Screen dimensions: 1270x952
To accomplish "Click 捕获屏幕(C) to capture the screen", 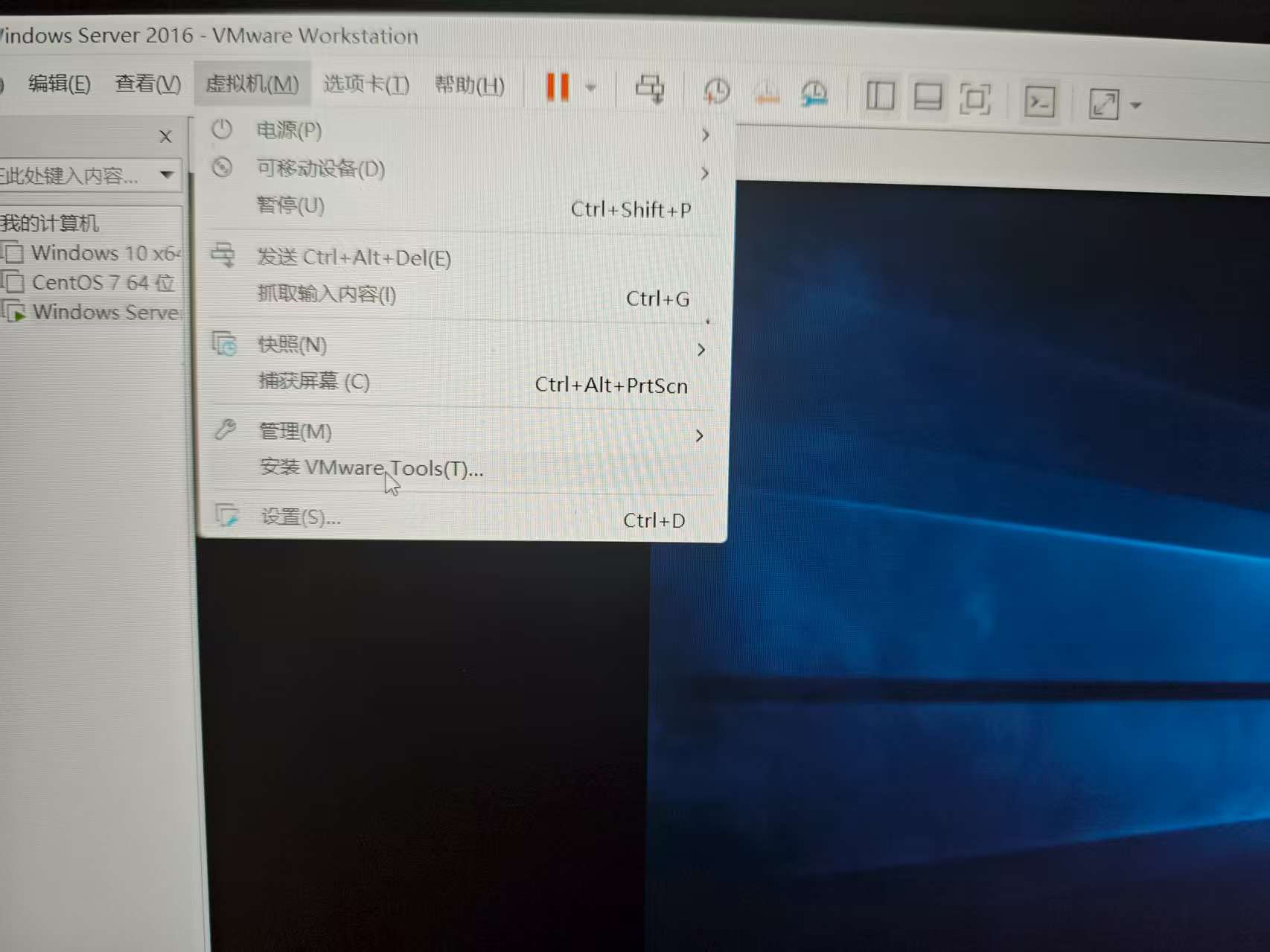I will (x=313, y=381).
